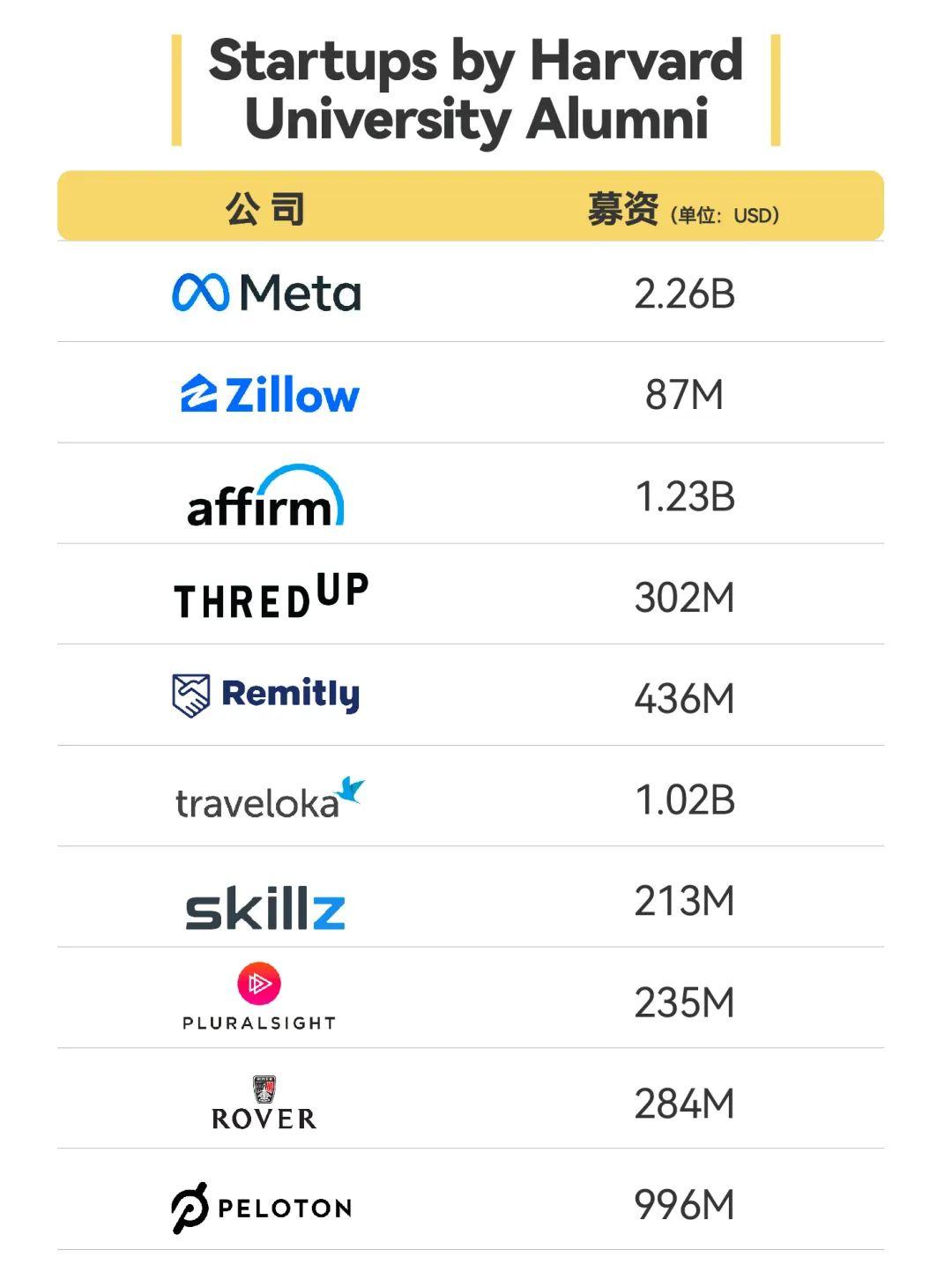Click the Pluralsight play-button icon
Image resolution: width=952 pixels, height=1272 pixels.
[259, 983]
